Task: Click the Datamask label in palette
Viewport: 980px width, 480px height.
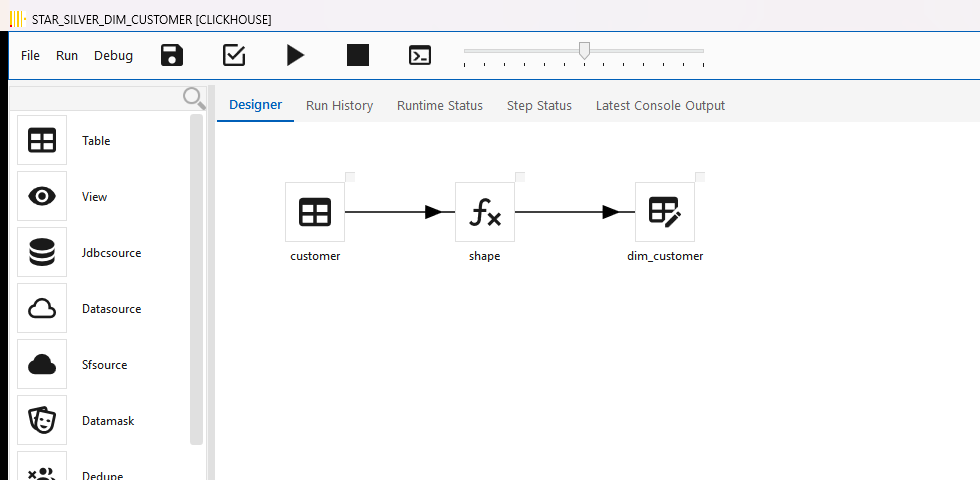Action: tap(108, 421)
